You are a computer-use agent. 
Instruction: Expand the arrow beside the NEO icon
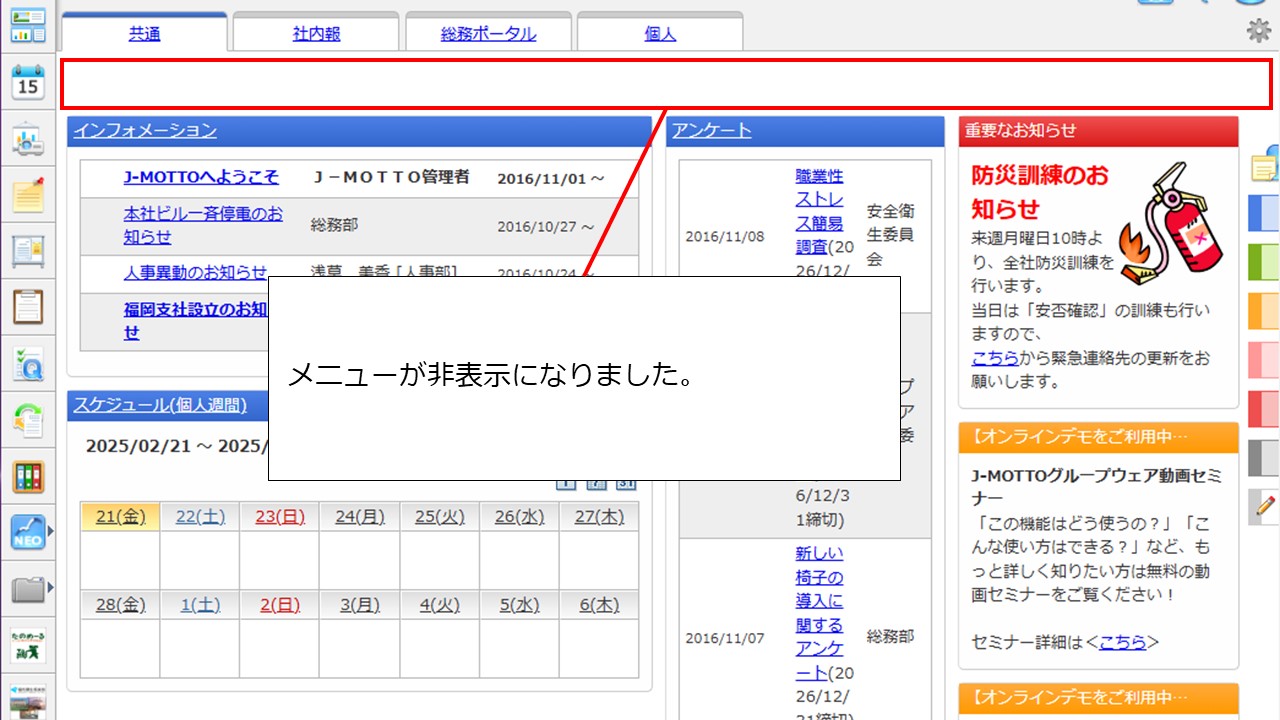51,533
